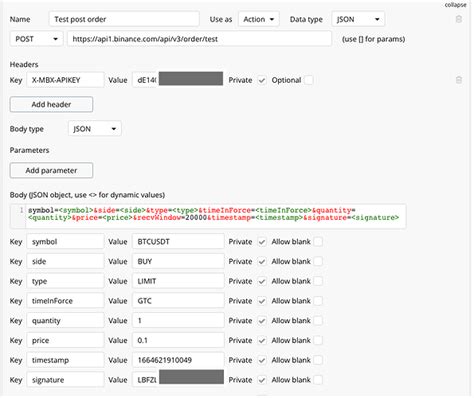Click the symbol key field
474x398 pixels.
point(65,242)
